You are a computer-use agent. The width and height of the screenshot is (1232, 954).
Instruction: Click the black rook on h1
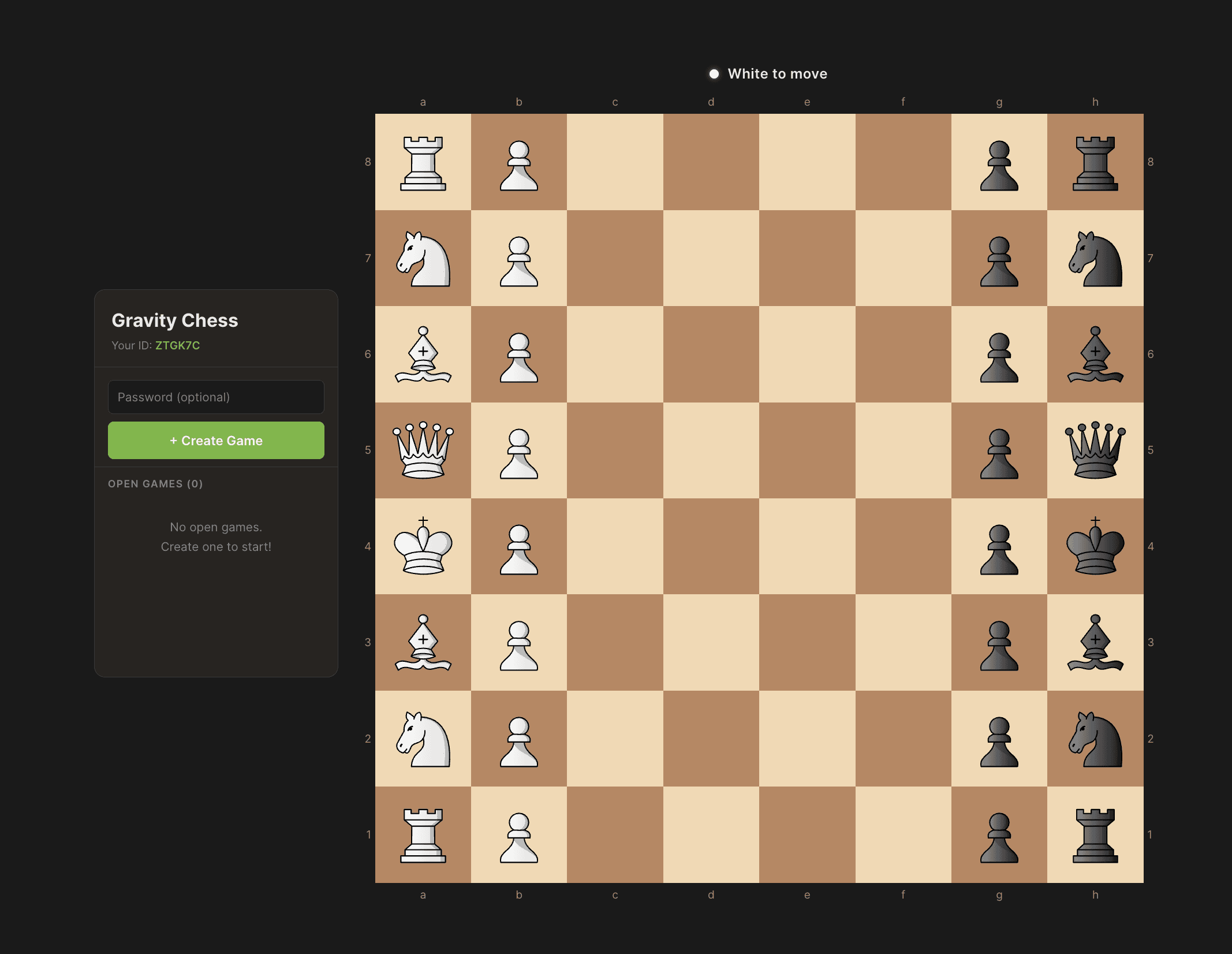[1095, 834]
